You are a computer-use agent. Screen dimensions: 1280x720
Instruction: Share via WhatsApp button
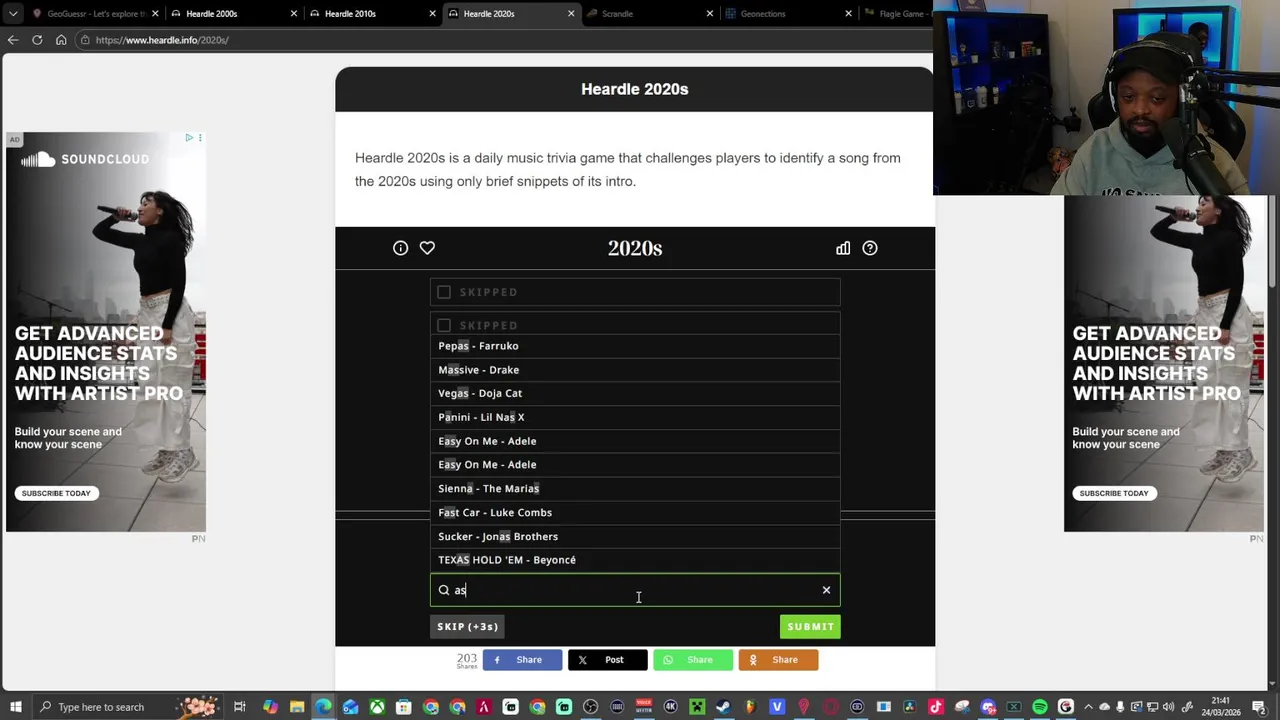(692, 660)
